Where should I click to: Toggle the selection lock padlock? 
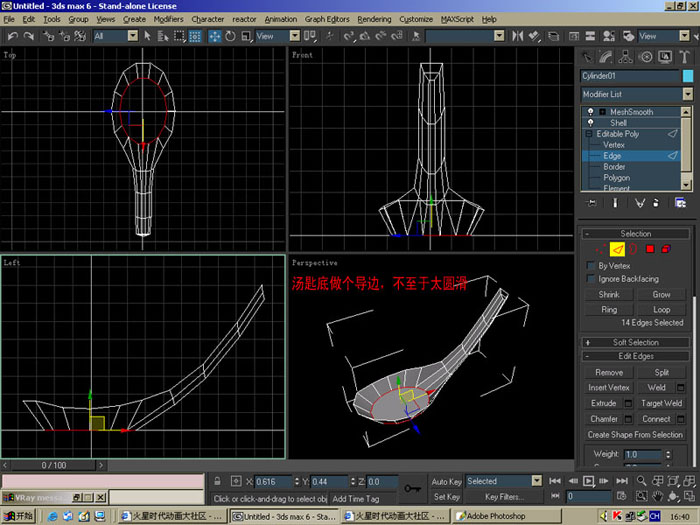(217, 481)
